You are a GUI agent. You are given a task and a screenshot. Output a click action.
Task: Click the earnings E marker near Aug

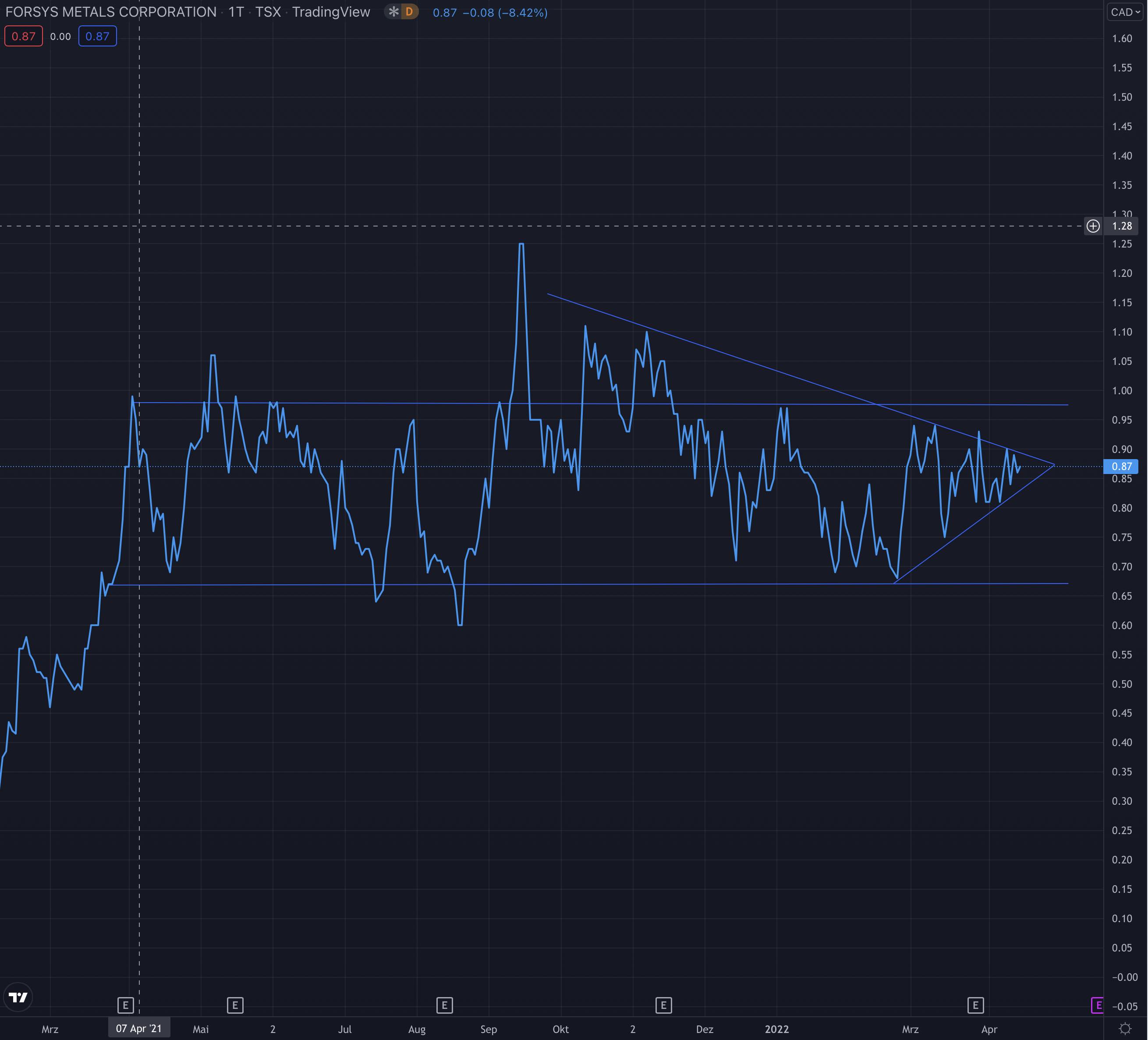click(444, 1005)
